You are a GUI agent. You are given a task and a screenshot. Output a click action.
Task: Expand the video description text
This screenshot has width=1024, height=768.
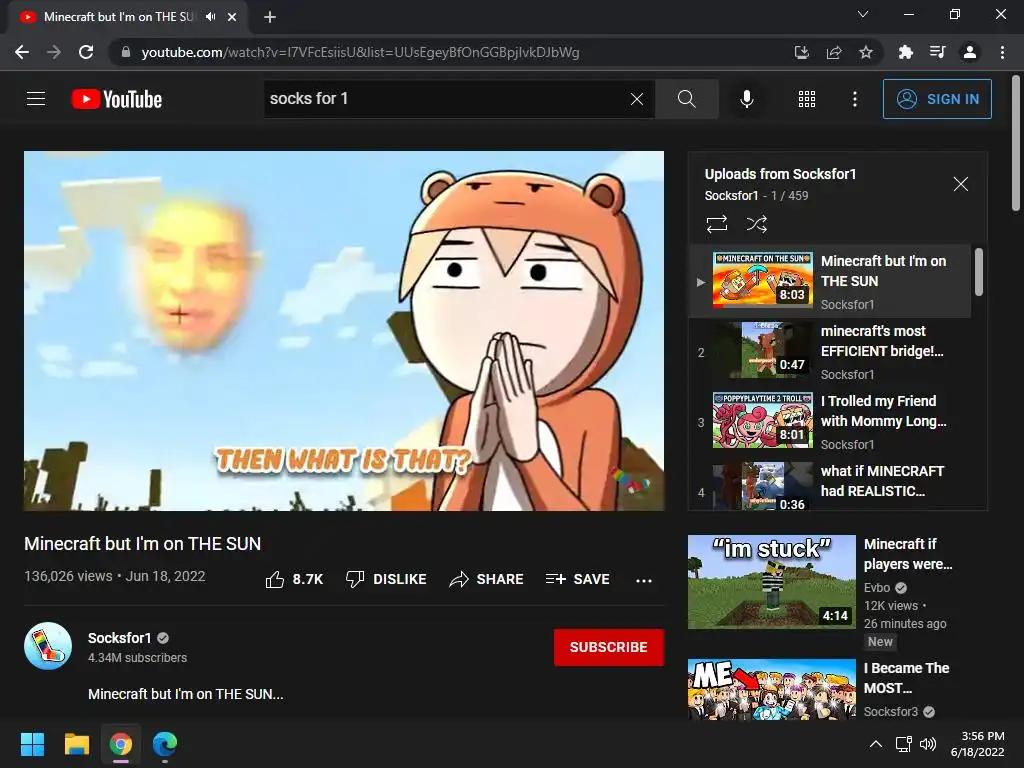[186, 694]
